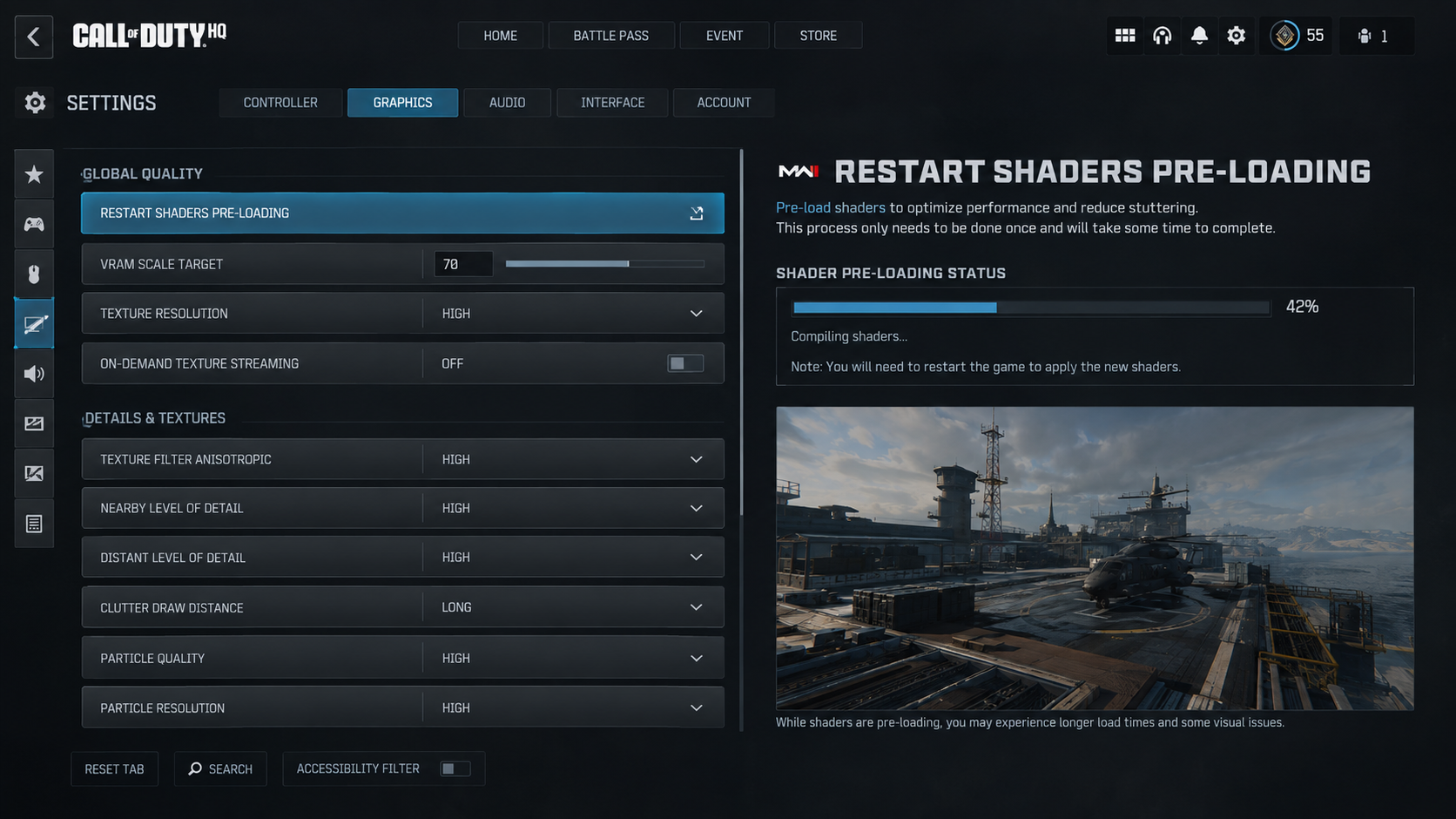Follow the Pre-load shaders link
Image resolution: width=1456 pixels, height=819 pixels.
(x=831, y=207)
